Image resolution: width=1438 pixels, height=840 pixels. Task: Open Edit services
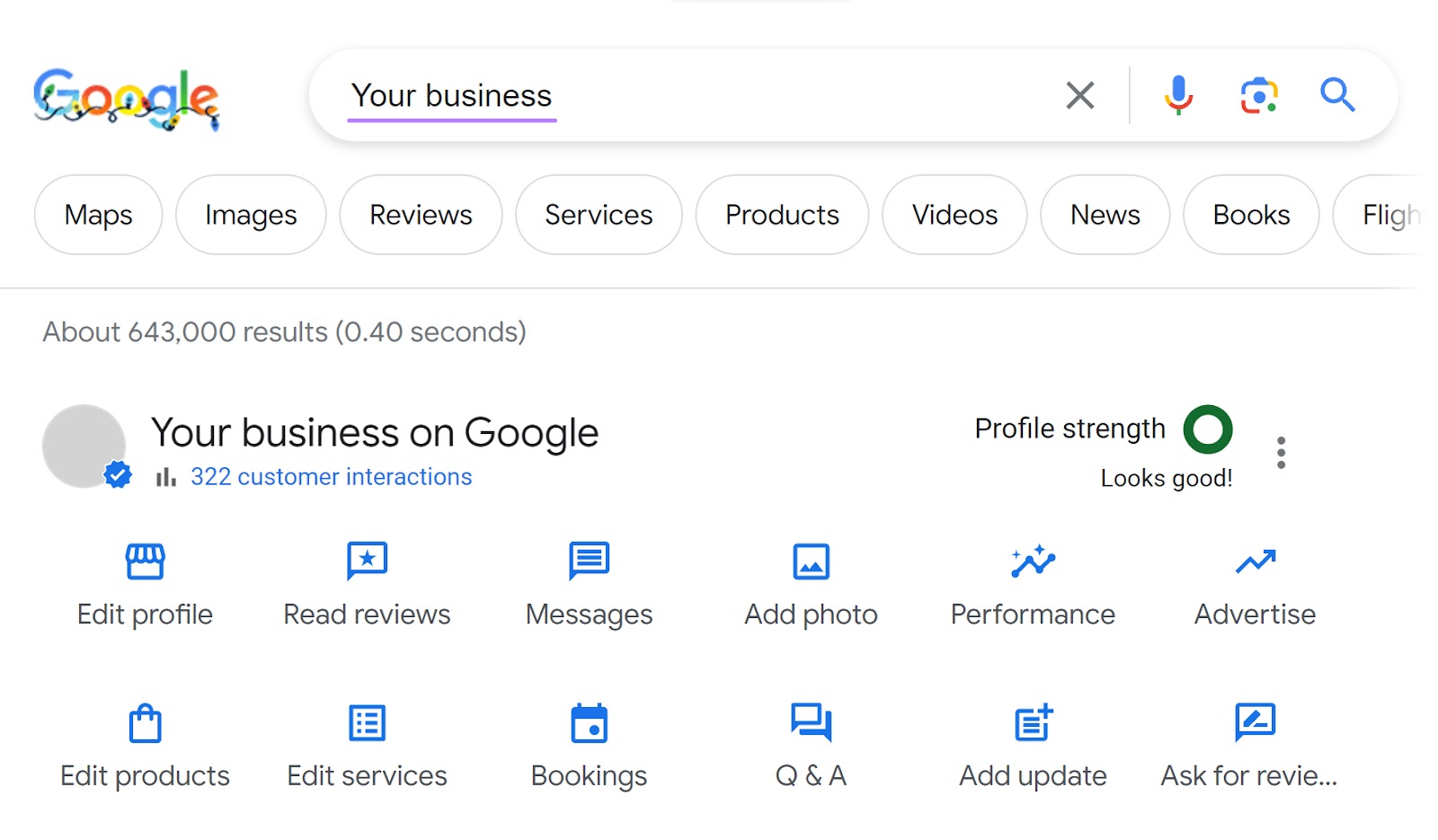point(366,746)
